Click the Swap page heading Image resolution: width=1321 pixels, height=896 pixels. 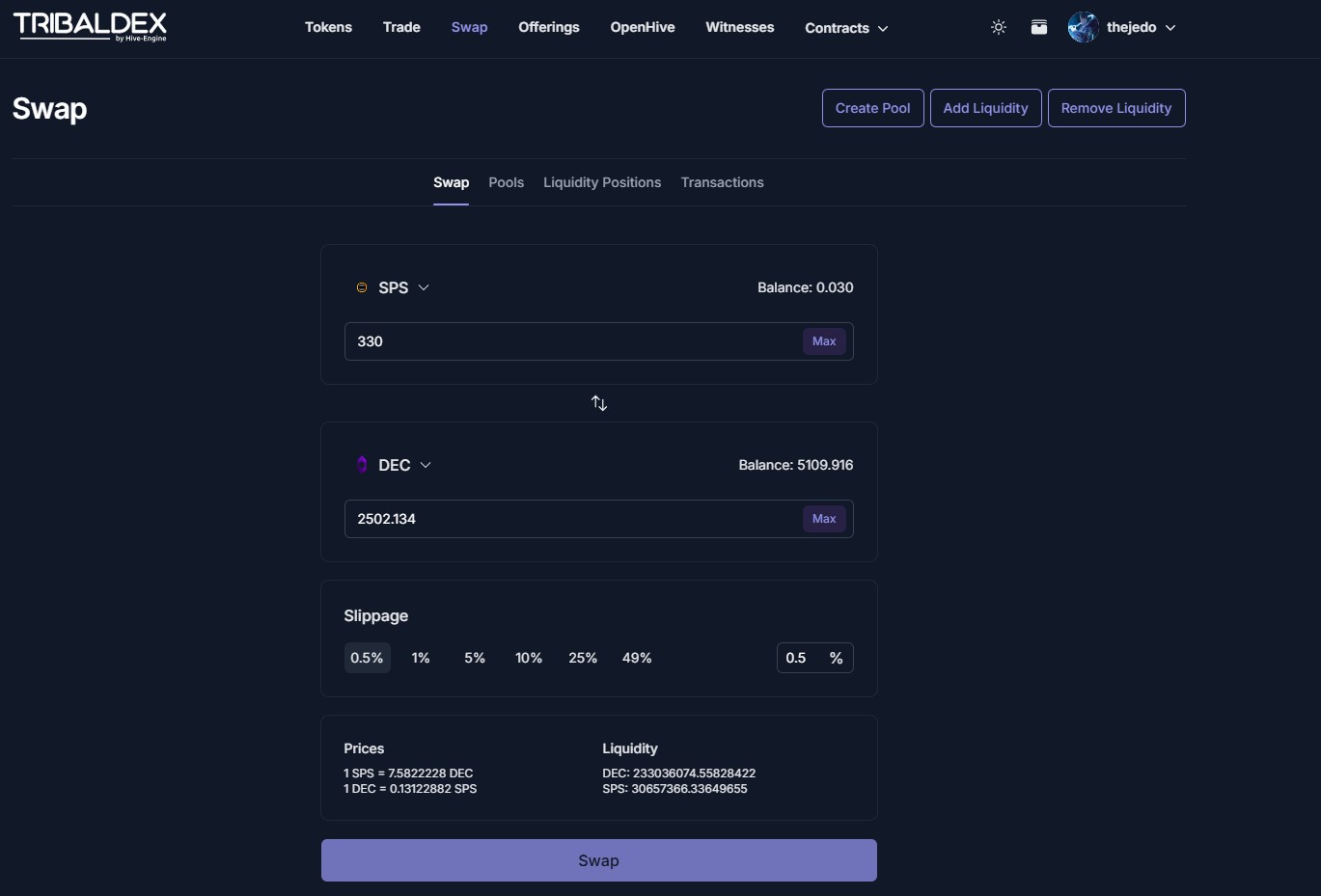tap(49, 109)
